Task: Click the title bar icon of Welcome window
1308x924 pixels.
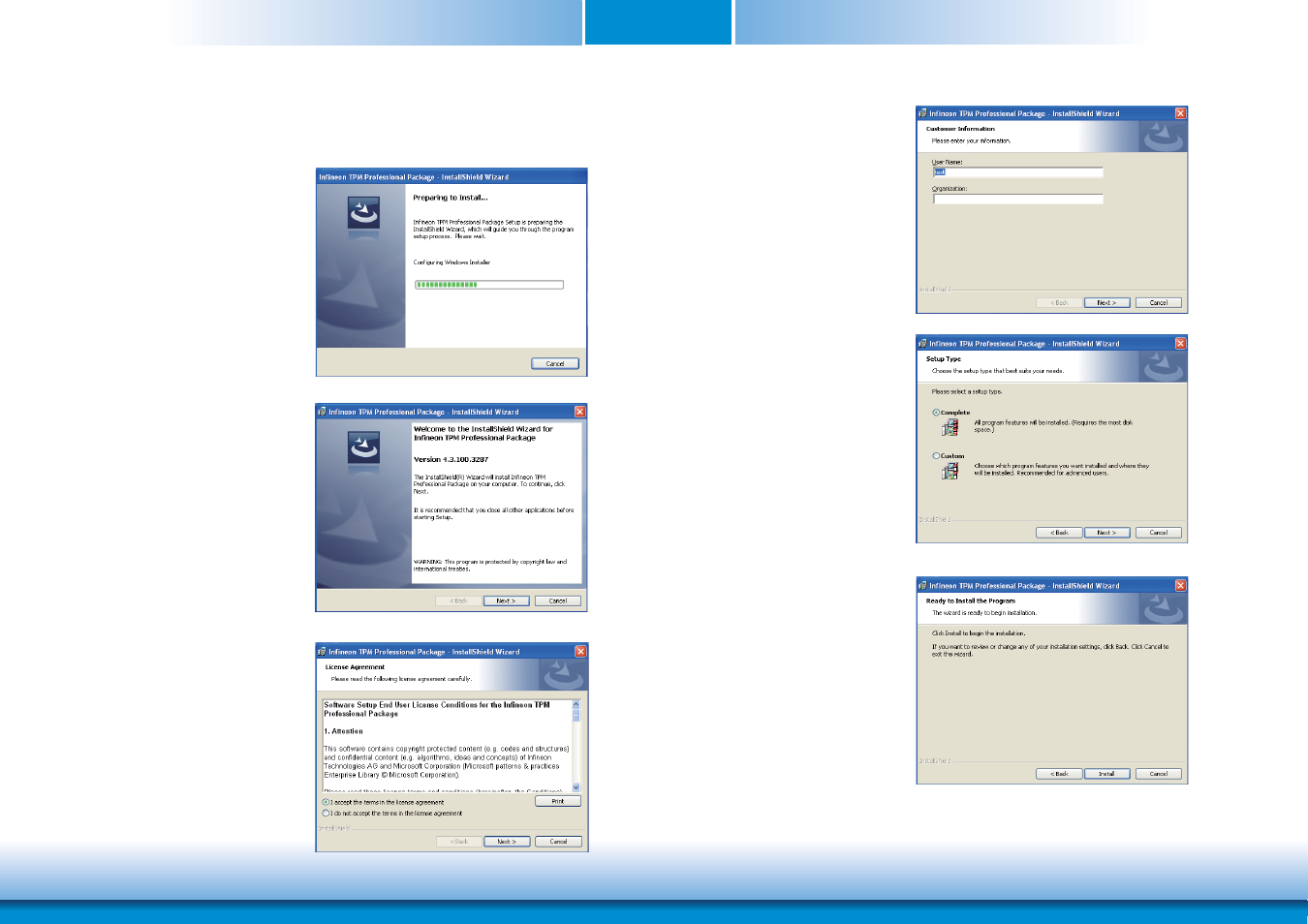Action: click(322, 412)
